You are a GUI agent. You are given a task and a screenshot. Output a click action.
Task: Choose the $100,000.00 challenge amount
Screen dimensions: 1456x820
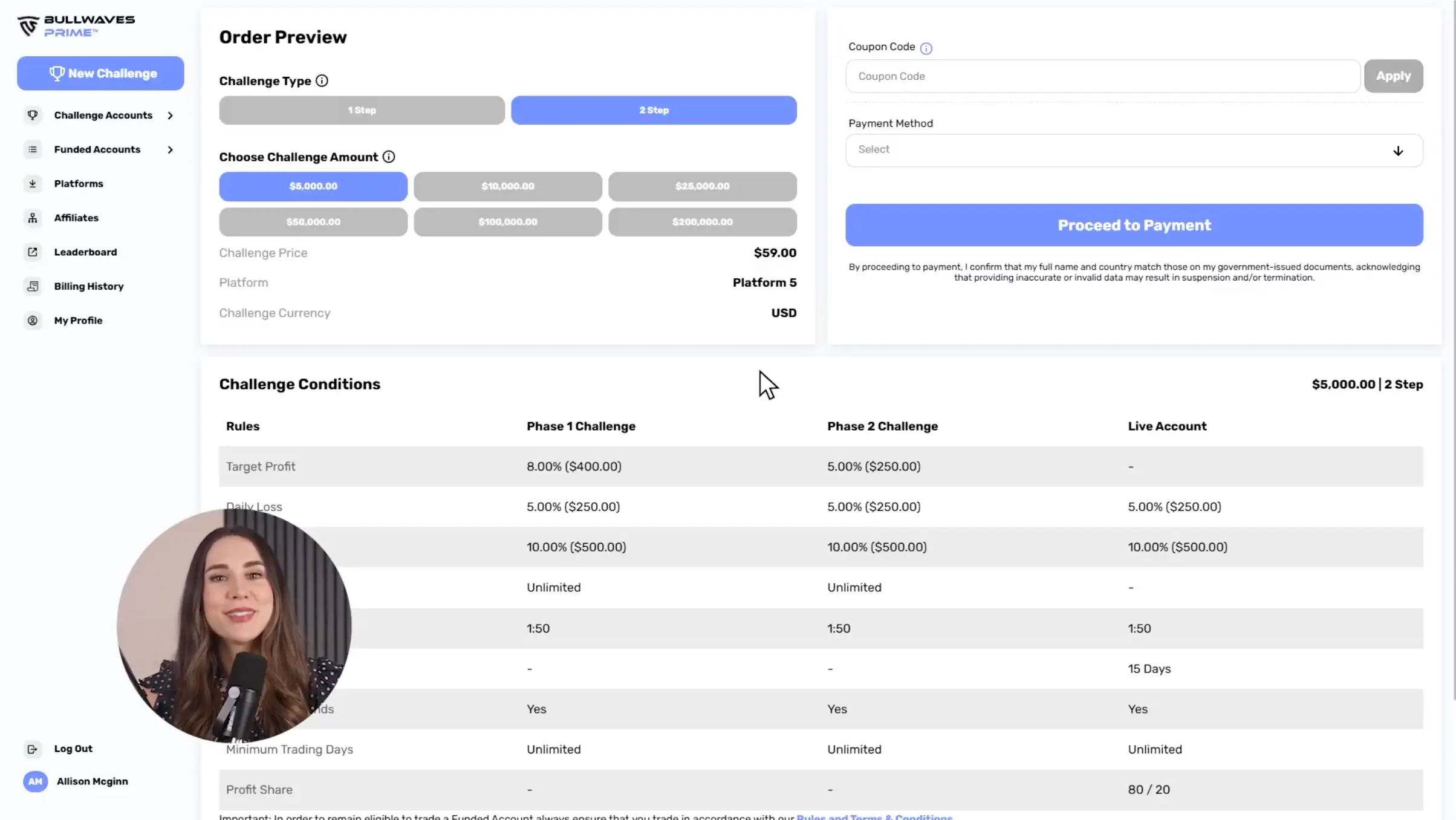(x=507, y=222)
